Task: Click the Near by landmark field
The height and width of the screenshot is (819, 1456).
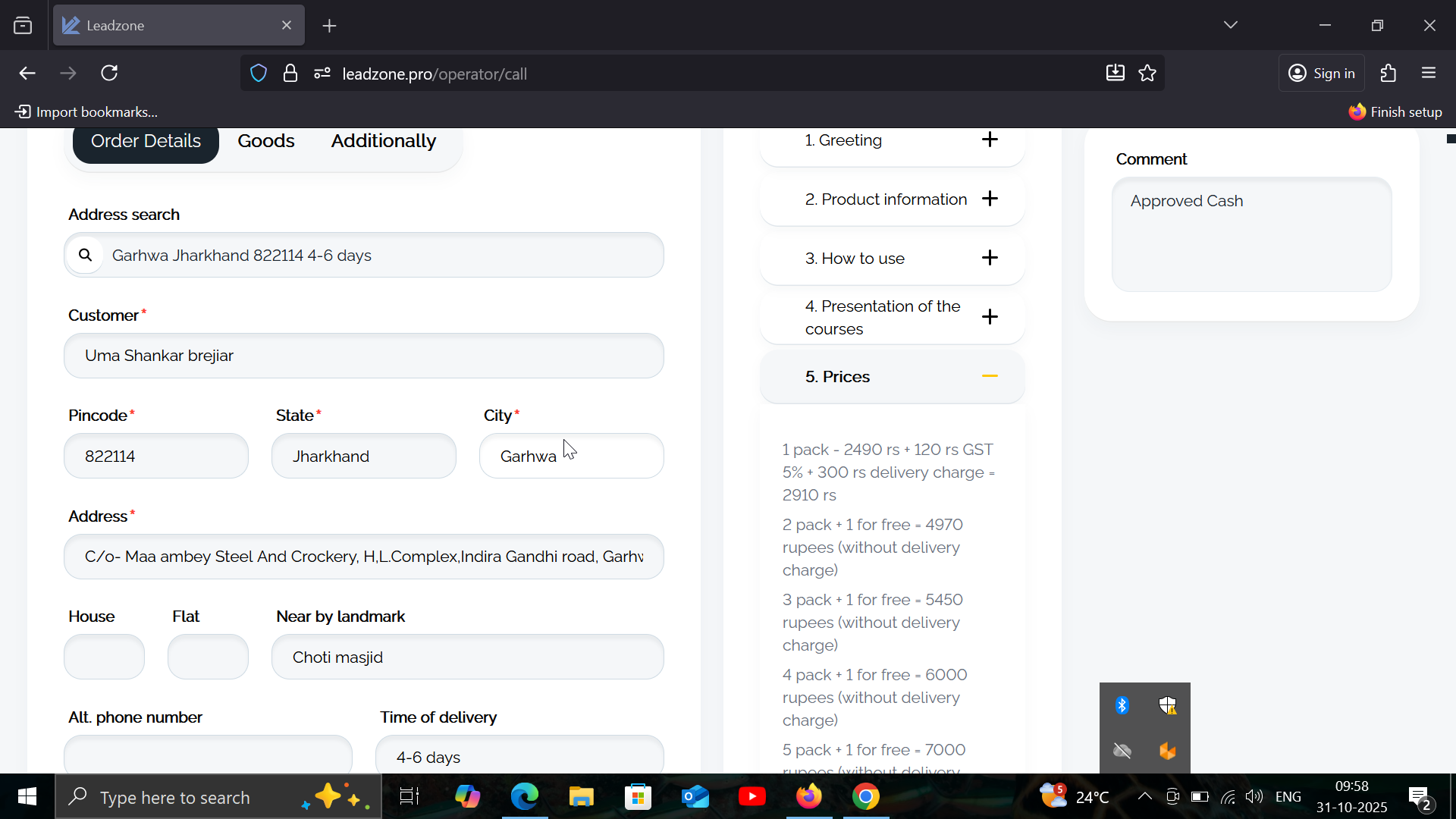Action: 467,657
